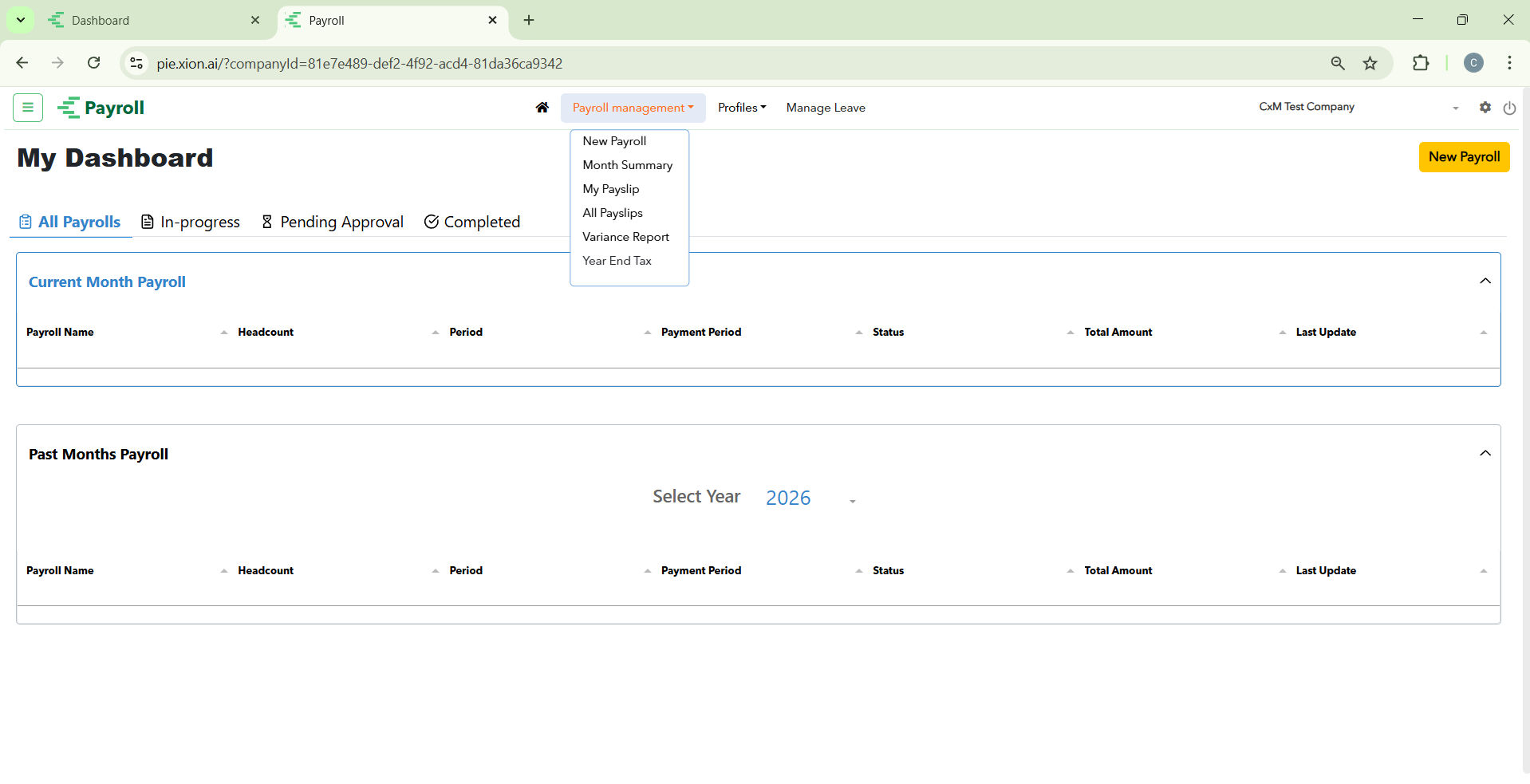Expand the Profiles dropdown menu

[741, 108]
